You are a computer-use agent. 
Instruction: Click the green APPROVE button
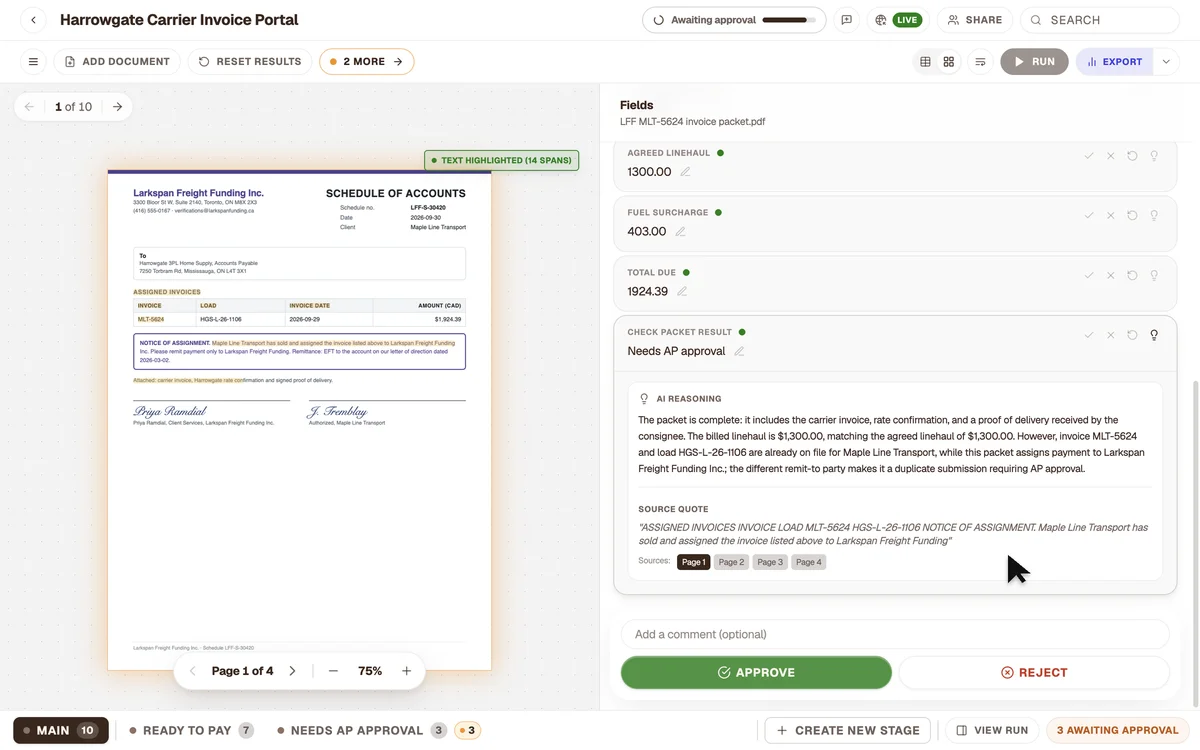click(x=756, y=672)
